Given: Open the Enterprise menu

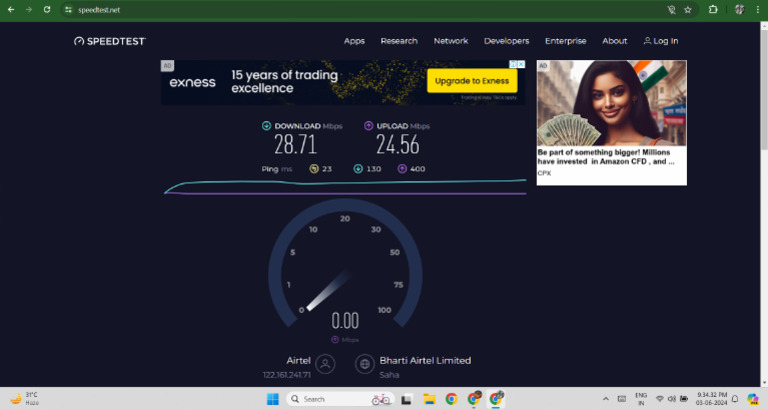Looking at the screenshot, I should [x=566, y=41].
